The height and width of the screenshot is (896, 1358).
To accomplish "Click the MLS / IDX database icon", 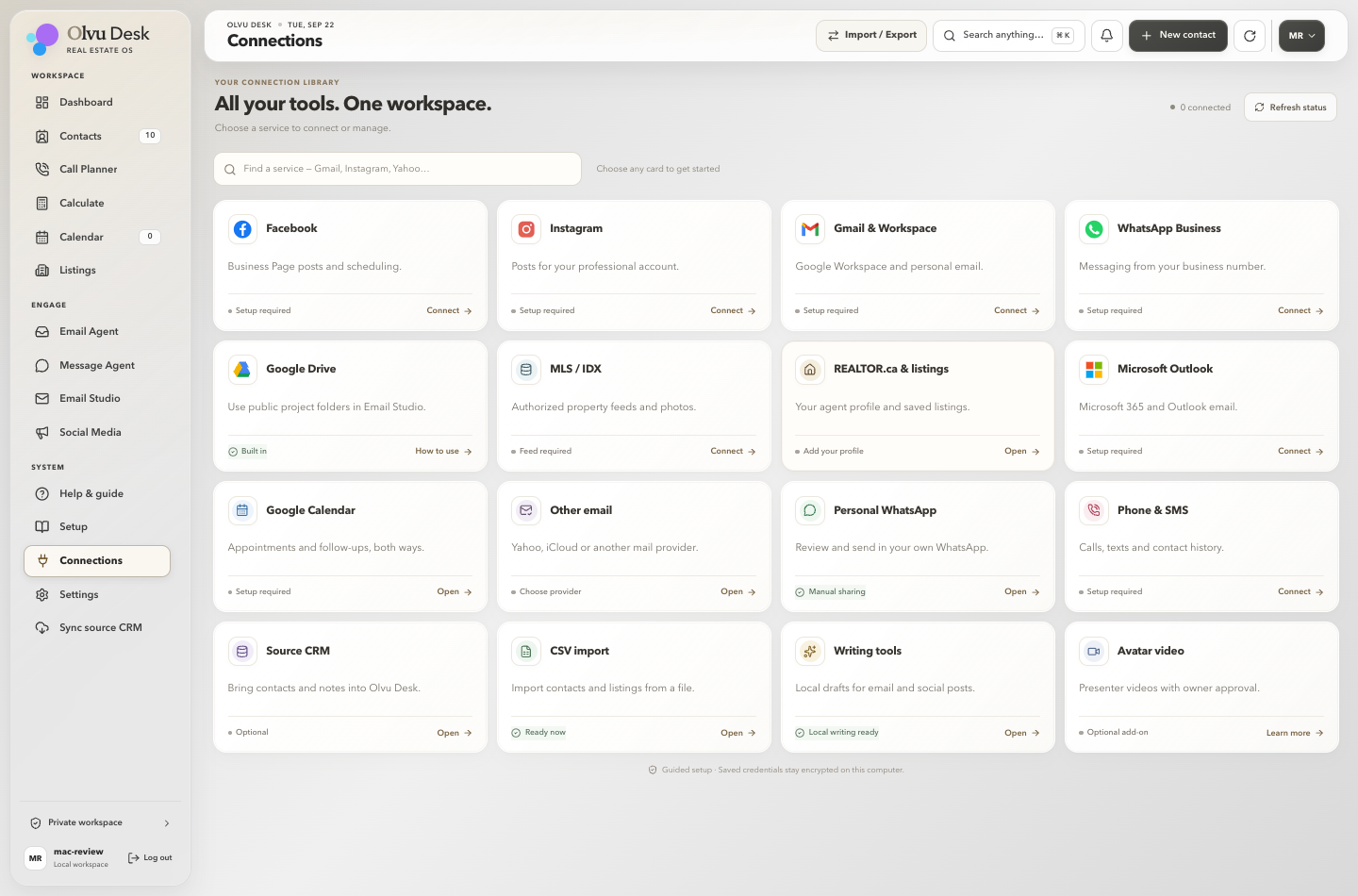I will pos(526,370).
